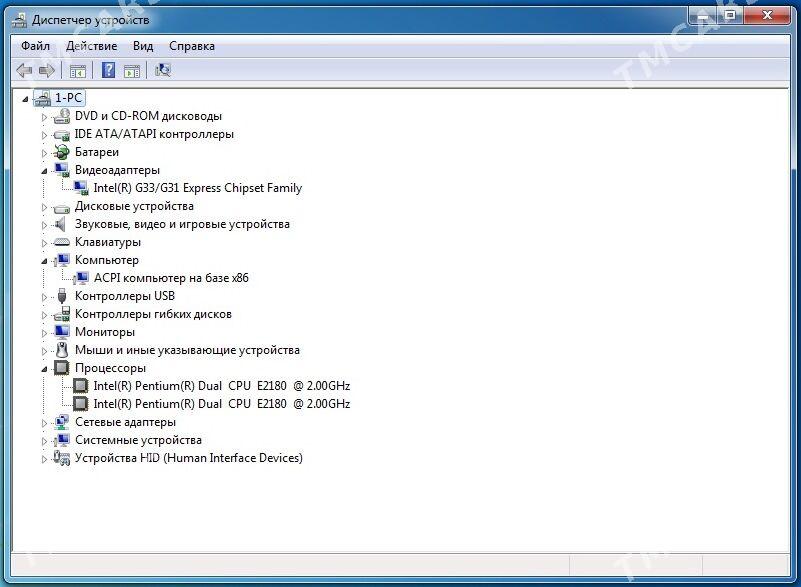801x587 pixels.
Task: Expand the Клавиатуры node
Action: [44, 243]
